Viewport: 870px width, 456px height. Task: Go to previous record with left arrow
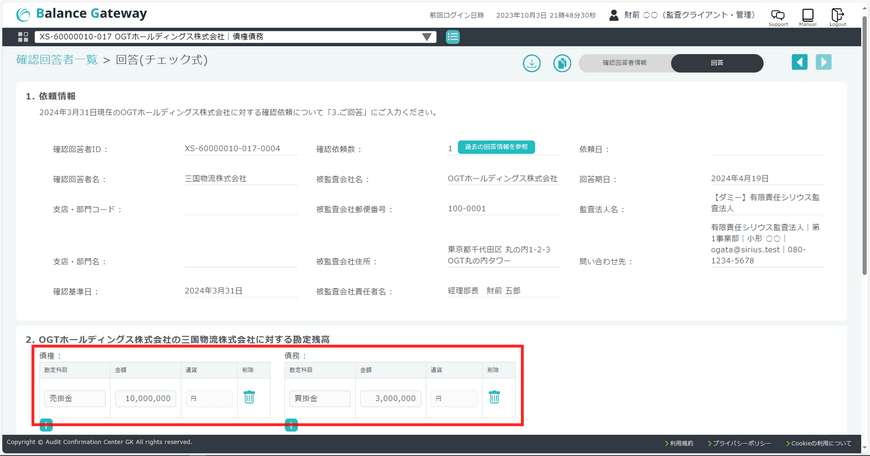pyautogui.click(x=799, y=62)
